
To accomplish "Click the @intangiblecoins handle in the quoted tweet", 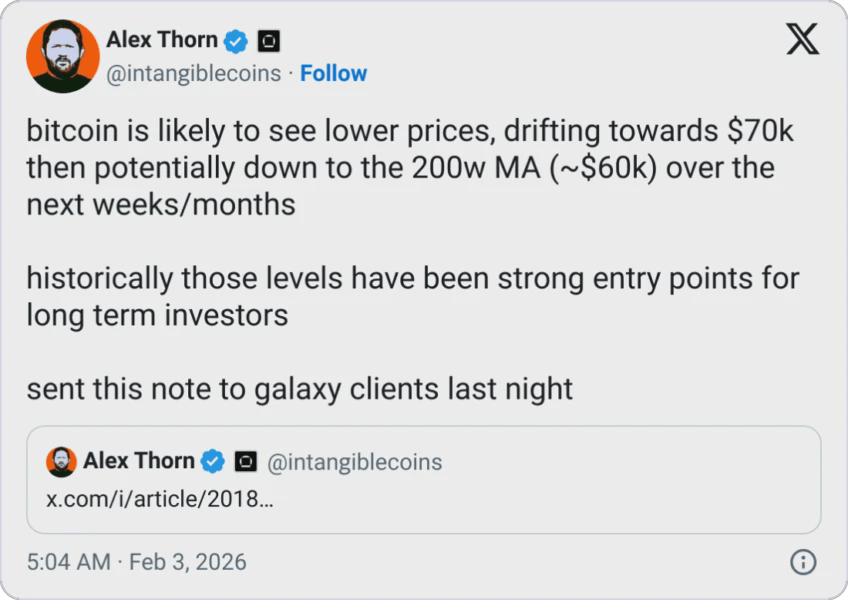I will click(x=354, y=462).
